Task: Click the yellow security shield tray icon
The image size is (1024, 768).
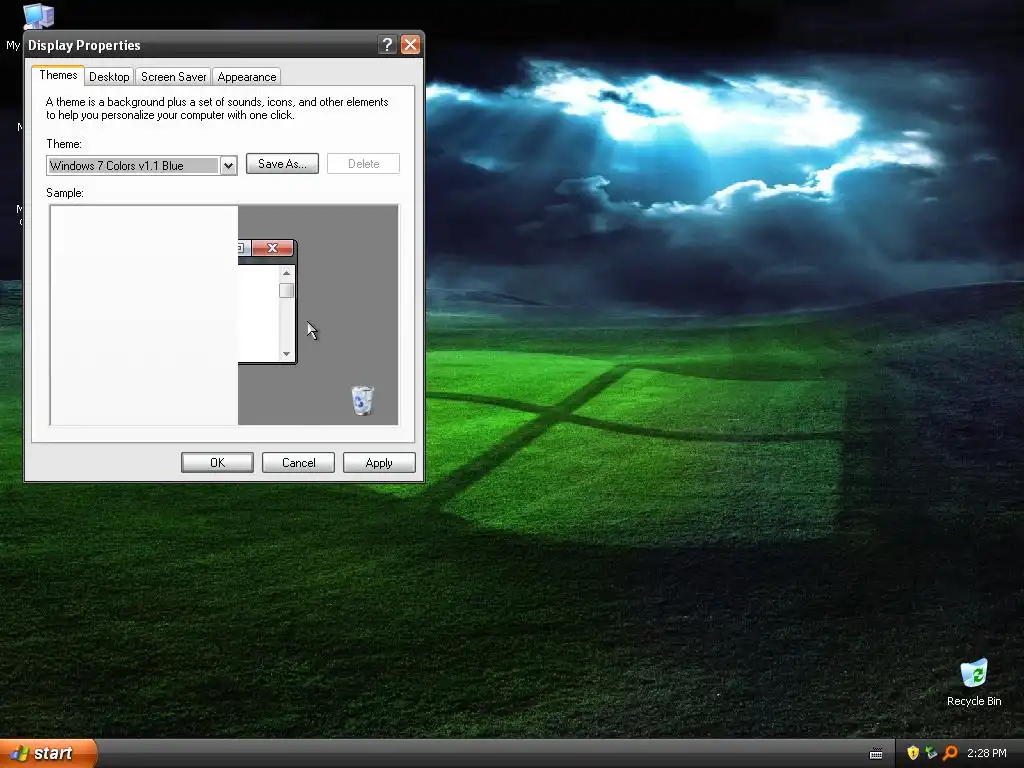Action: (x=913, y=753)
